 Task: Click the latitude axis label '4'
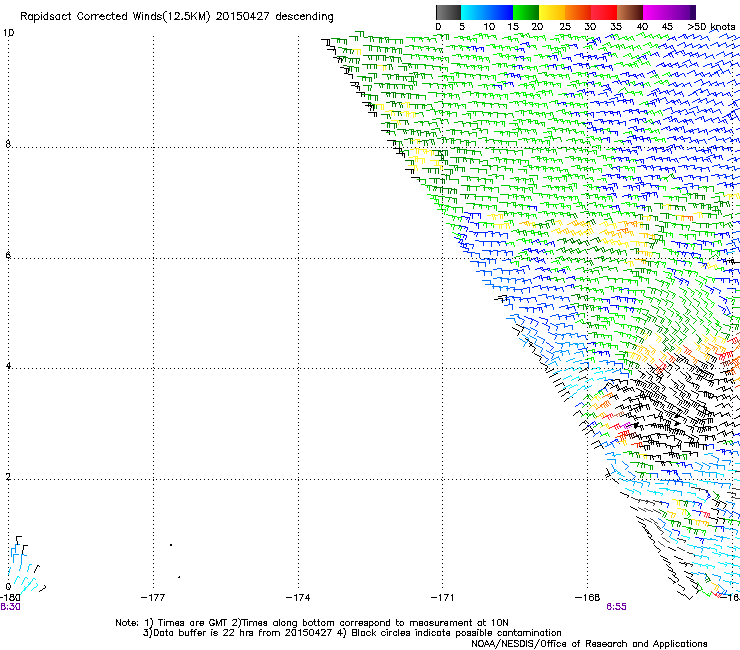8,365
